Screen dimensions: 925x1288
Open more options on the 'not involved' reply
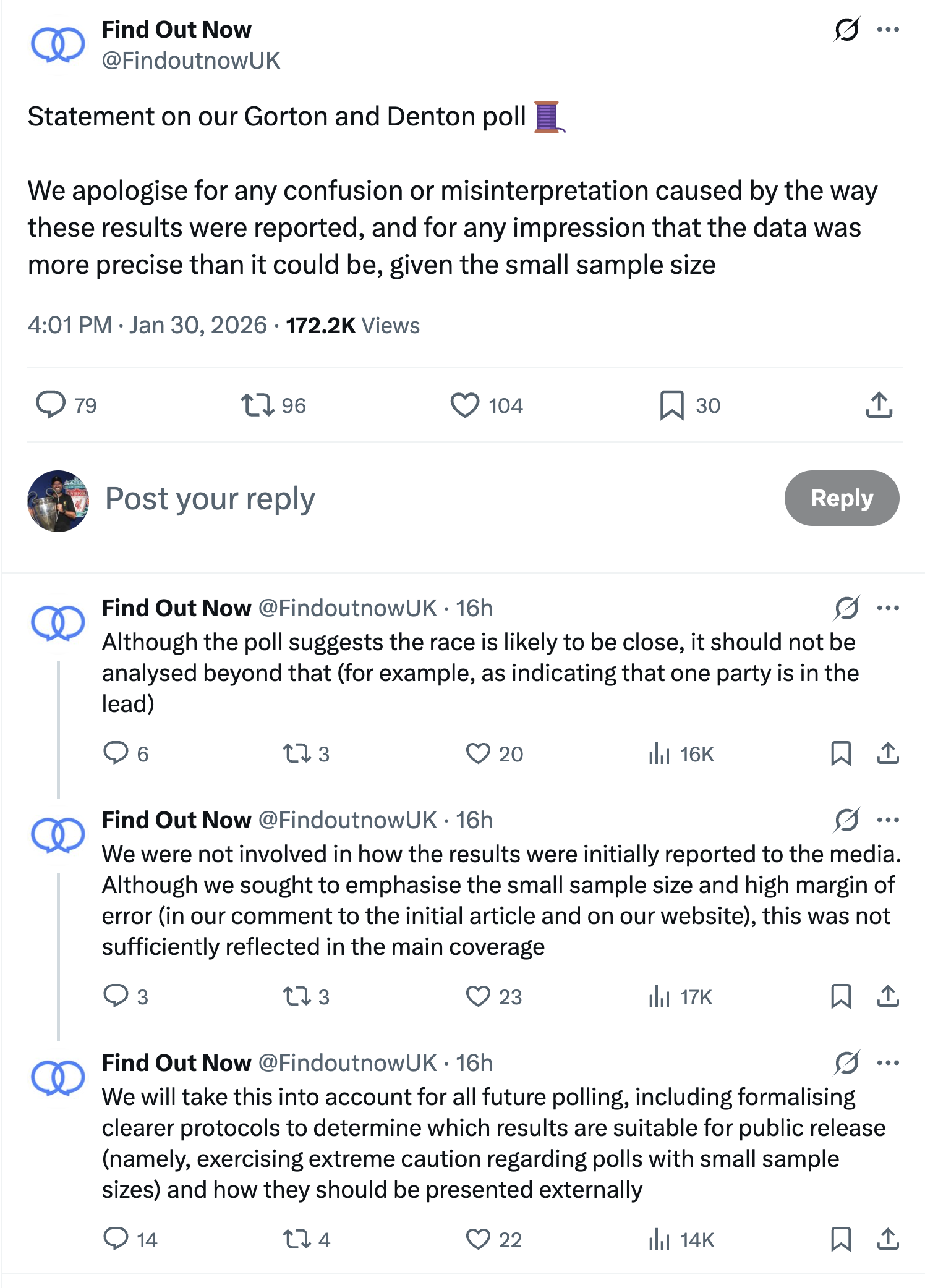click(888, 820)
